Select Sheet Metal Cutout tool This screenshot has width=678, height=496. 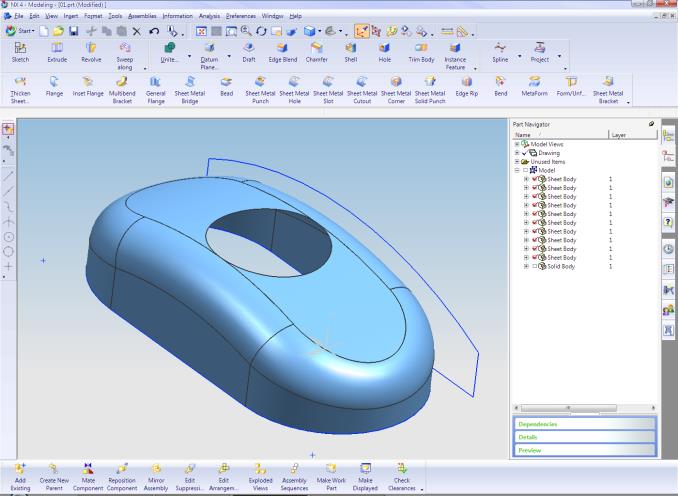[x=362, y=90]
